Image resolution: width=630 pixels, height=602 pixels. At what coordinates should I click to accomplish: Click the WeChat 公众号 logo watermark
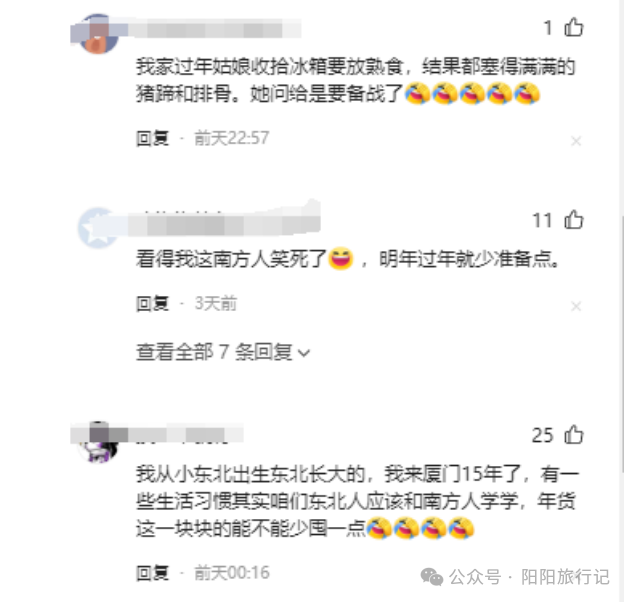pyautogui.click(x=432, y=577)
